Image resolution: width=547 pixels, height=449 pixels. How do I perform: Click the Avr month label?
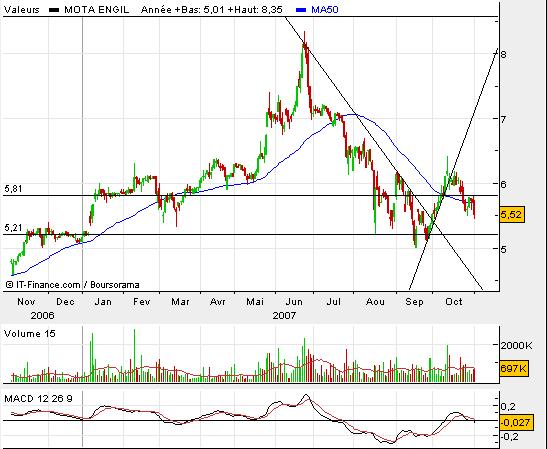tap(217, 301)
